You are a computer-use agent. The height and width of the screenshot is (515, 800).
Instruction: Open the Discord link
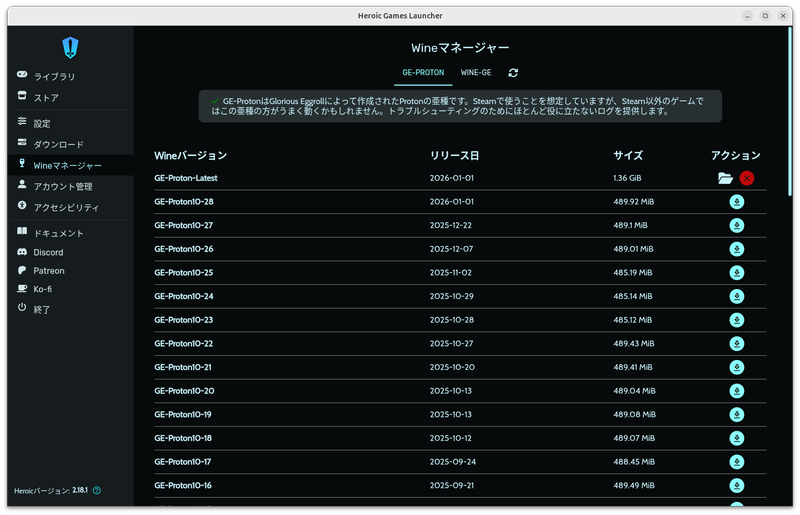pyautogui.click(x=70, y=252)
